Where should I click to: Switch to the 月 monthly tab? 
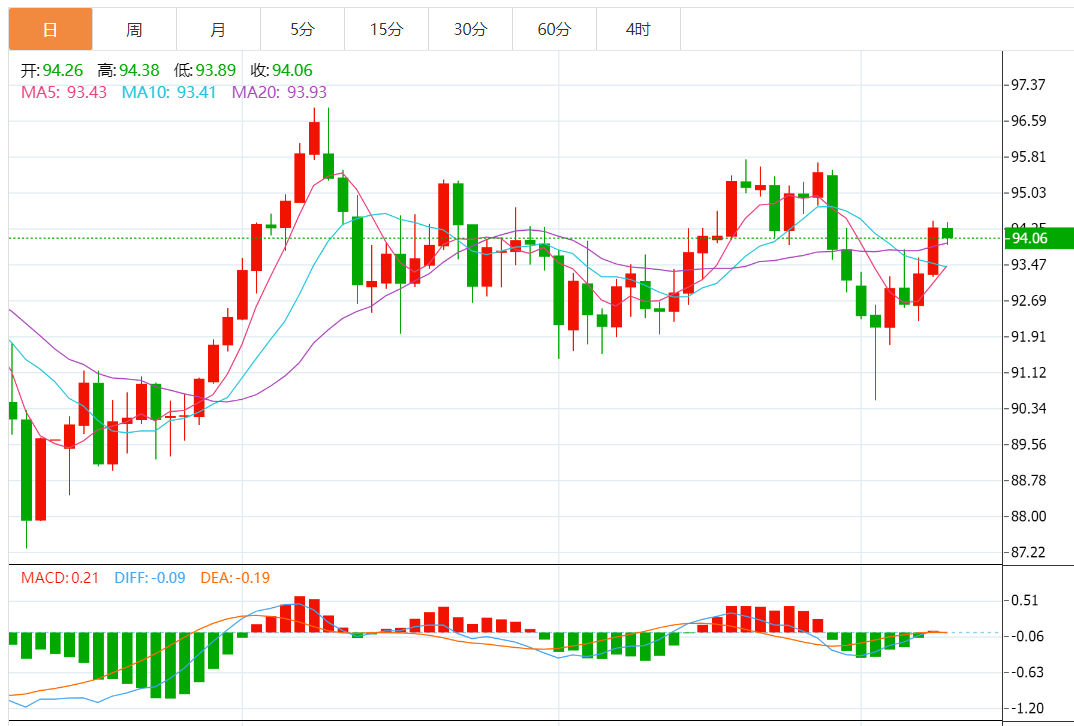218,29
